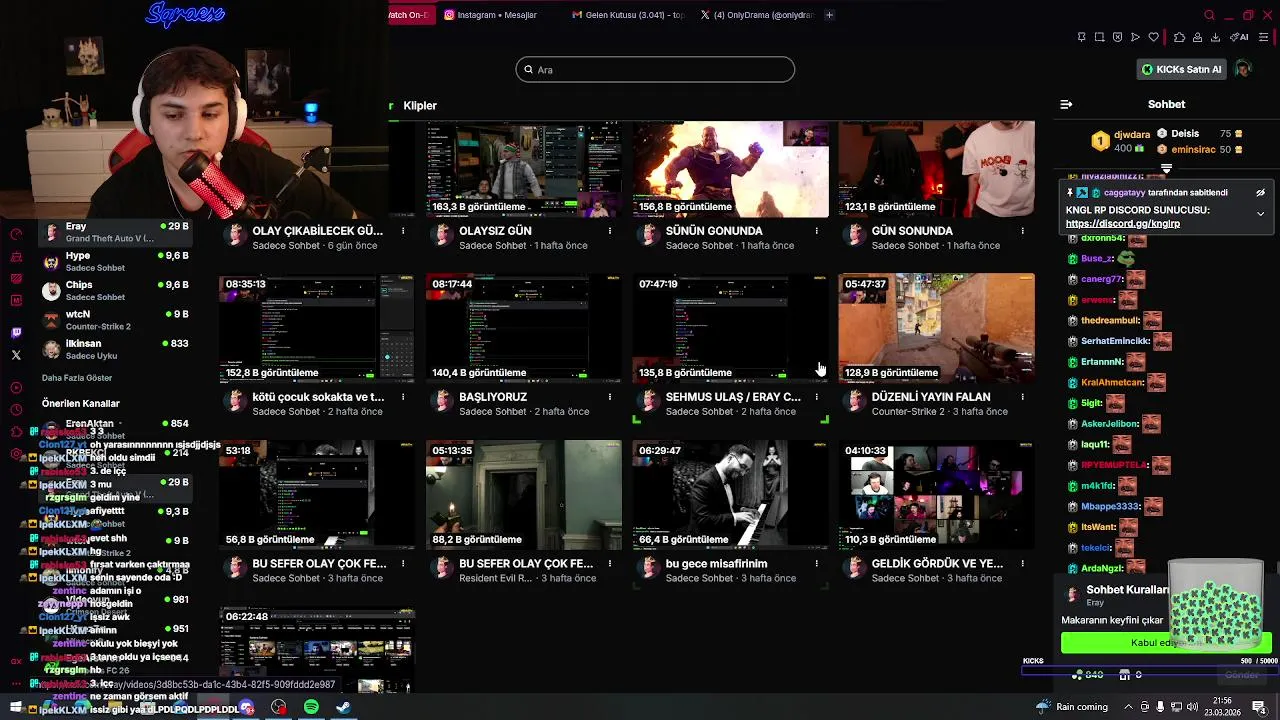
Task: Switch to OnlyDrama X browser tab
Action: pyautogui.click(x=757, y=15)
